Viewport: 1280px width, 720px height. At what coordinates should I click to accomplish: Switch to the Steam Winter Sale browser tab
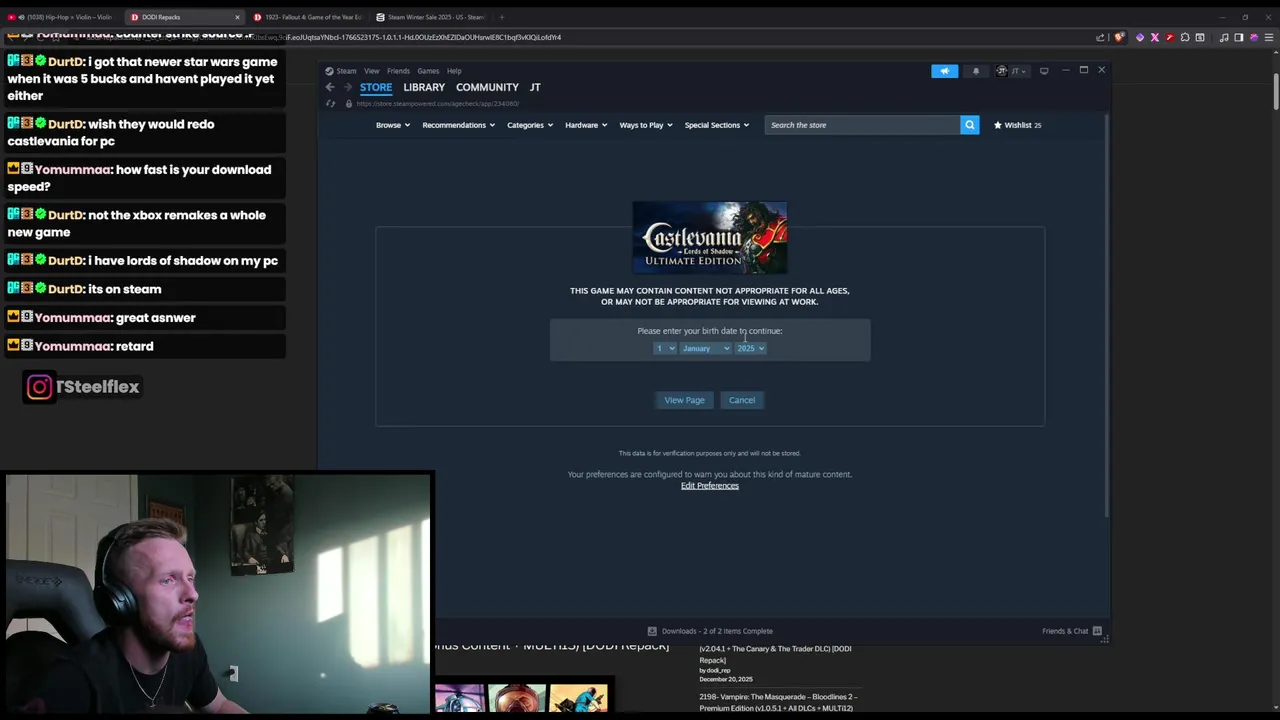pyautogui.click(x=430, y=17)
